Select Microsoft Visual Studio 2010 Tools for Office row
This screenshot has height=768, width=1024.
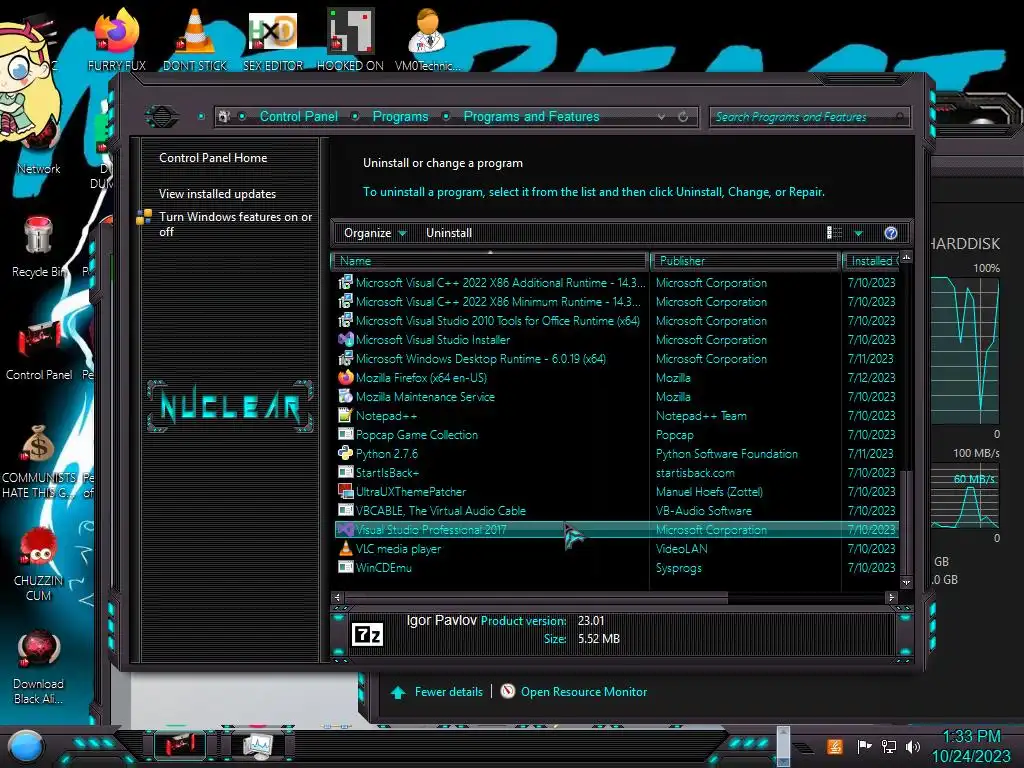[x=616, y=321]
